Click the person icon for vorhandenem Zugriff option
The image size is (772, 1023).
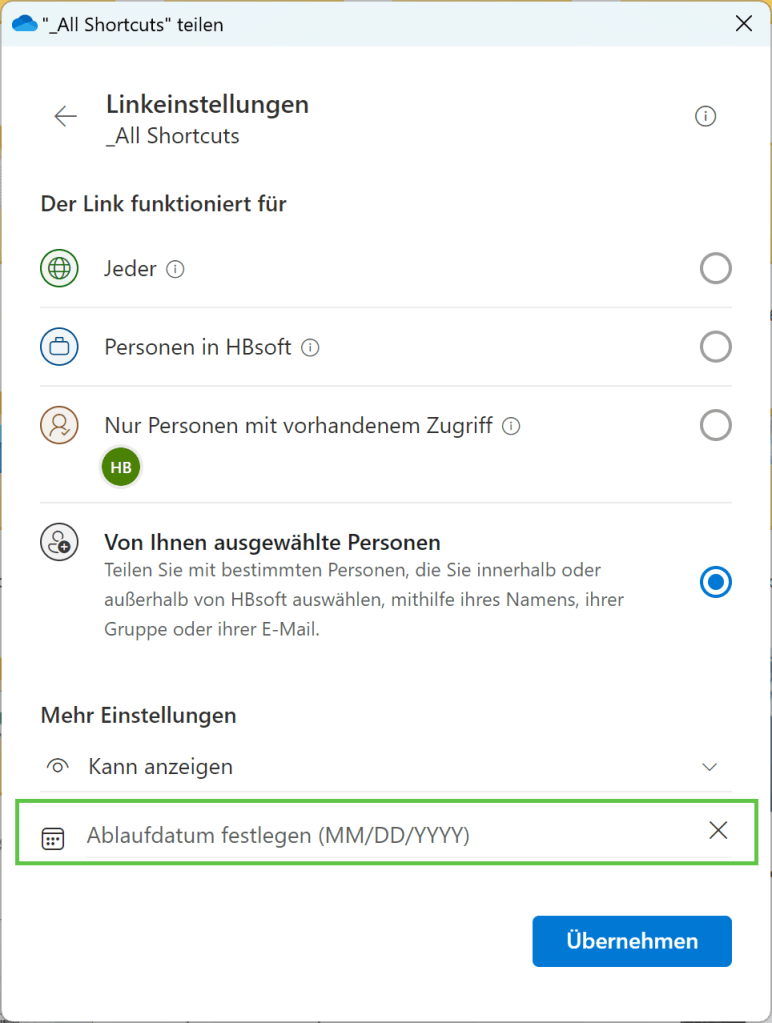(59, 425)
